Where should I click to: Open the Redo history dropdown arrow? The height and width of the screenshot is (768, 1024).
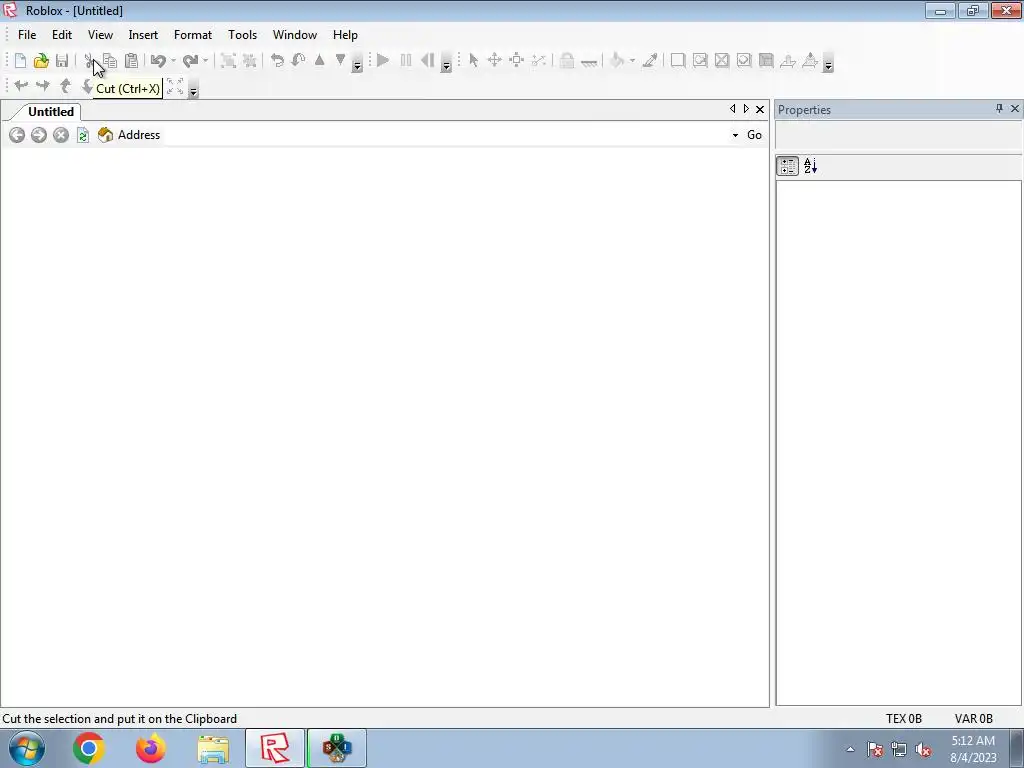[x=205, y=61]
